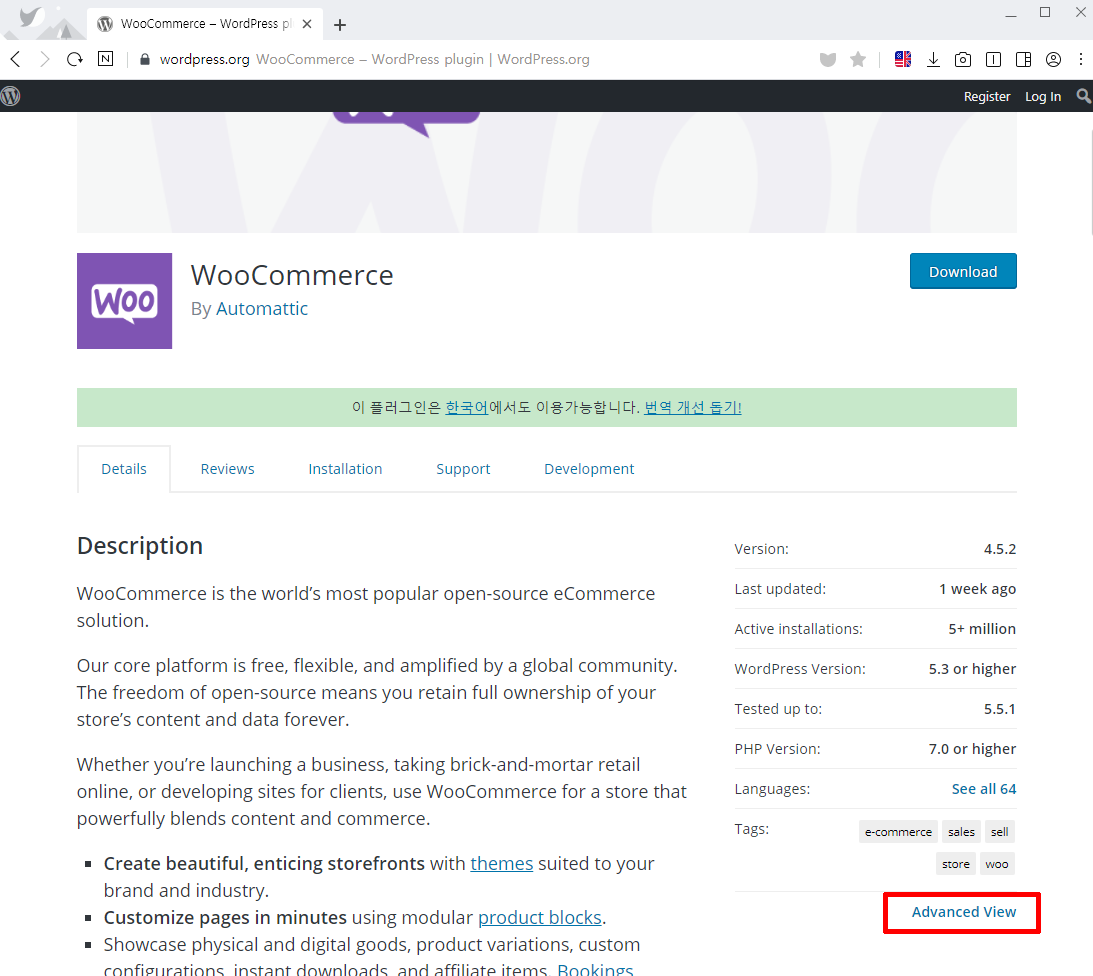This screenshot has width=1093, height=976.
Task: Reload the page with the refresh icon
Action: coord(75,59)
